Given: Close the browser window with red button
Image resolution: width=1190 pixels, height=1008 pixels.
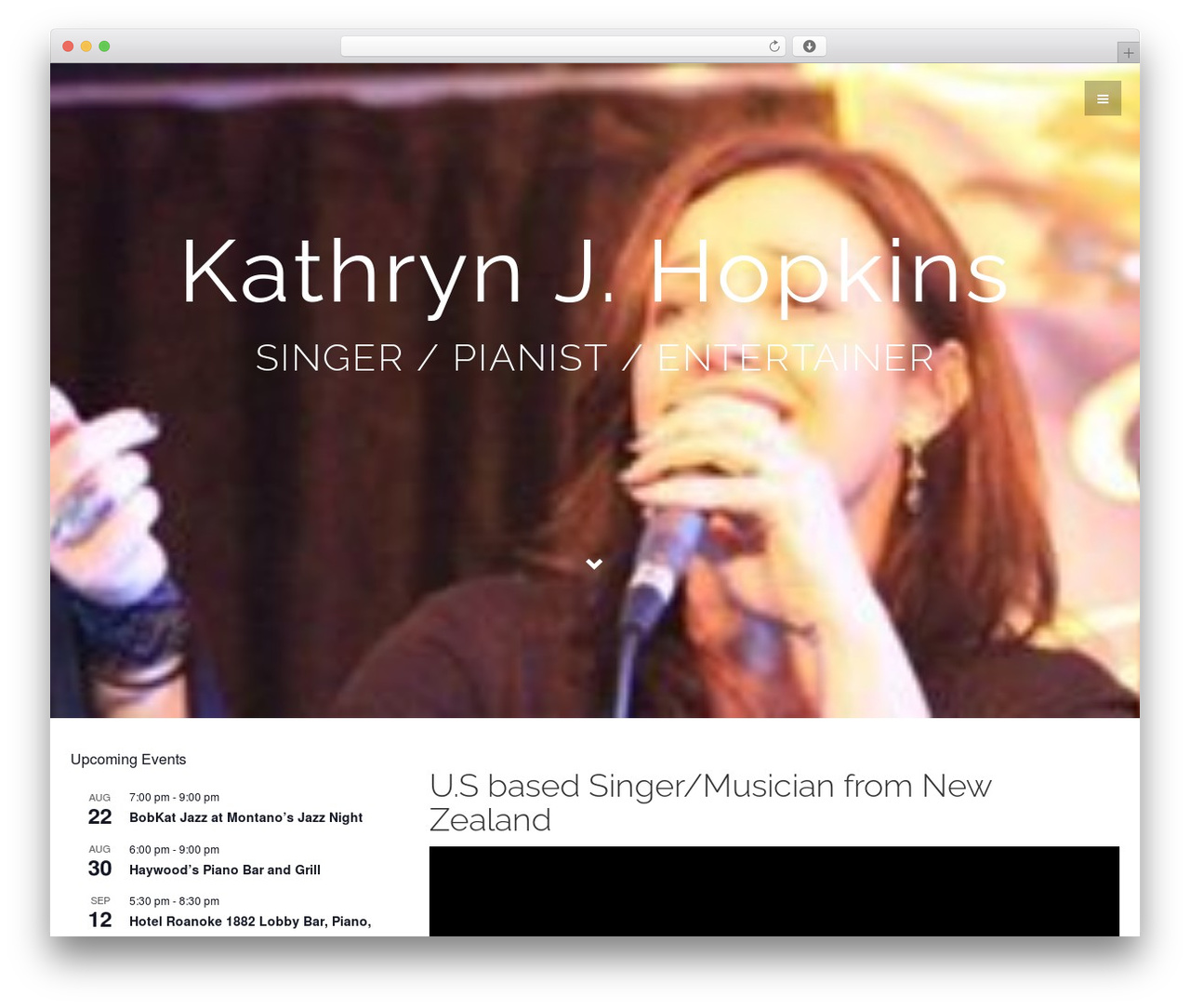Looking at the screenshot, I should (x=68, y=46).
